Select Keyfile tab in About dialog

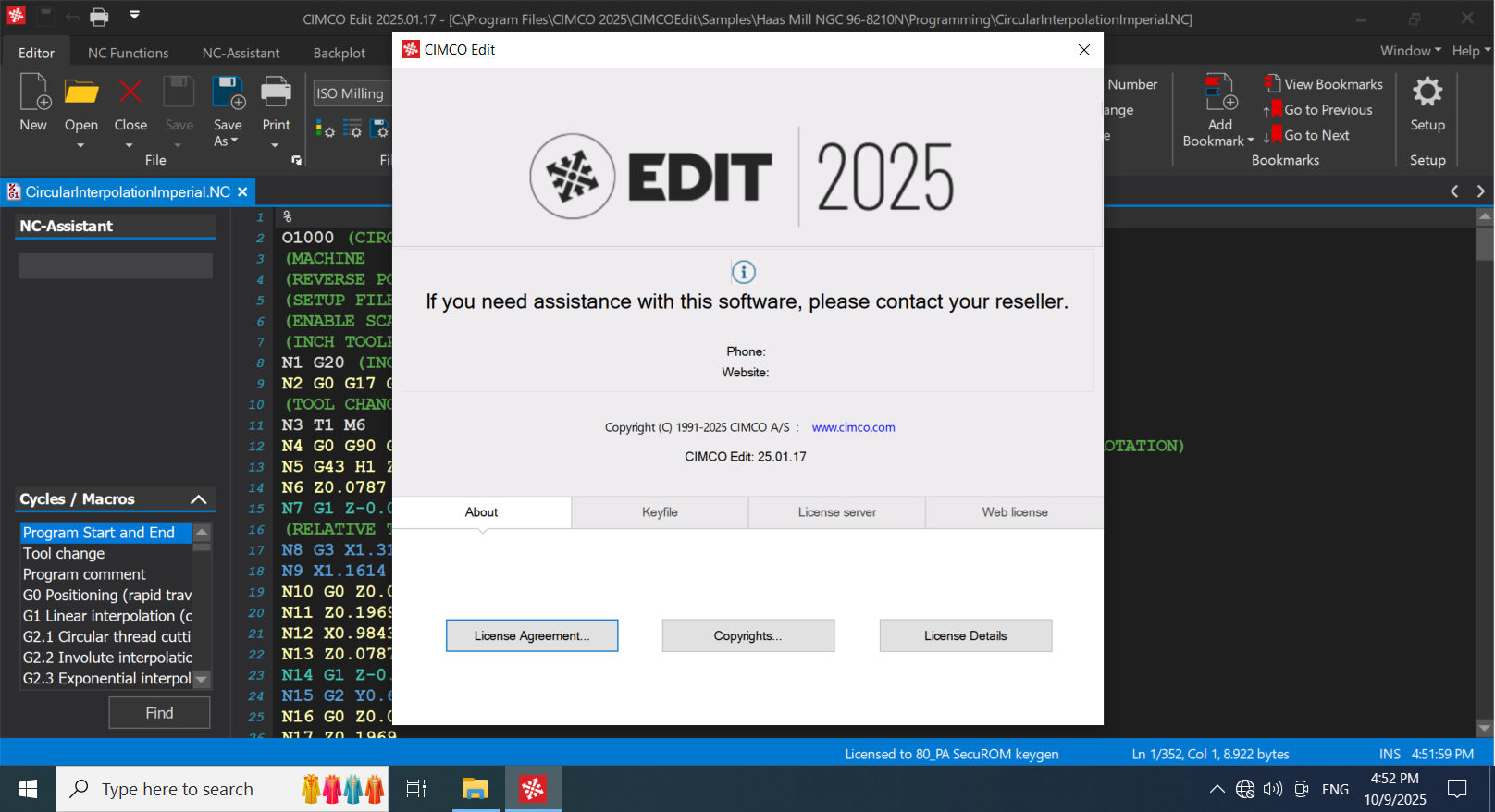pyautogui.click(x=660, y=512)
